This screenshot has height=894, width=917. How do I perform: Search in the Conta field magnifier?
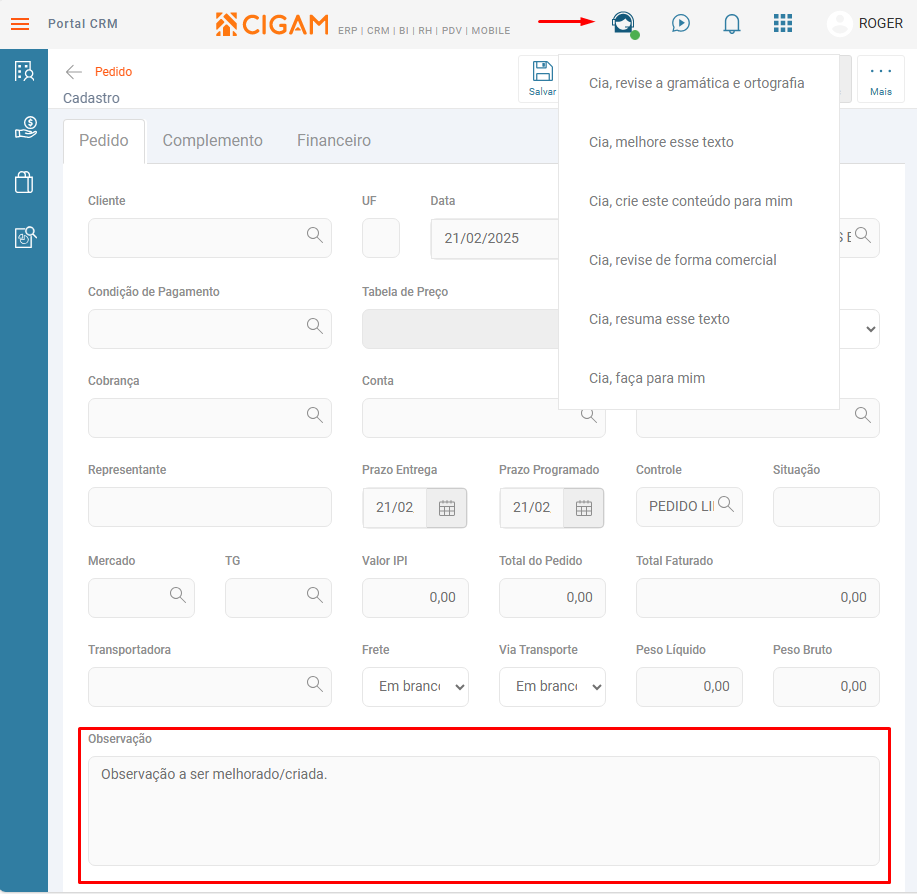coord(588,416)
